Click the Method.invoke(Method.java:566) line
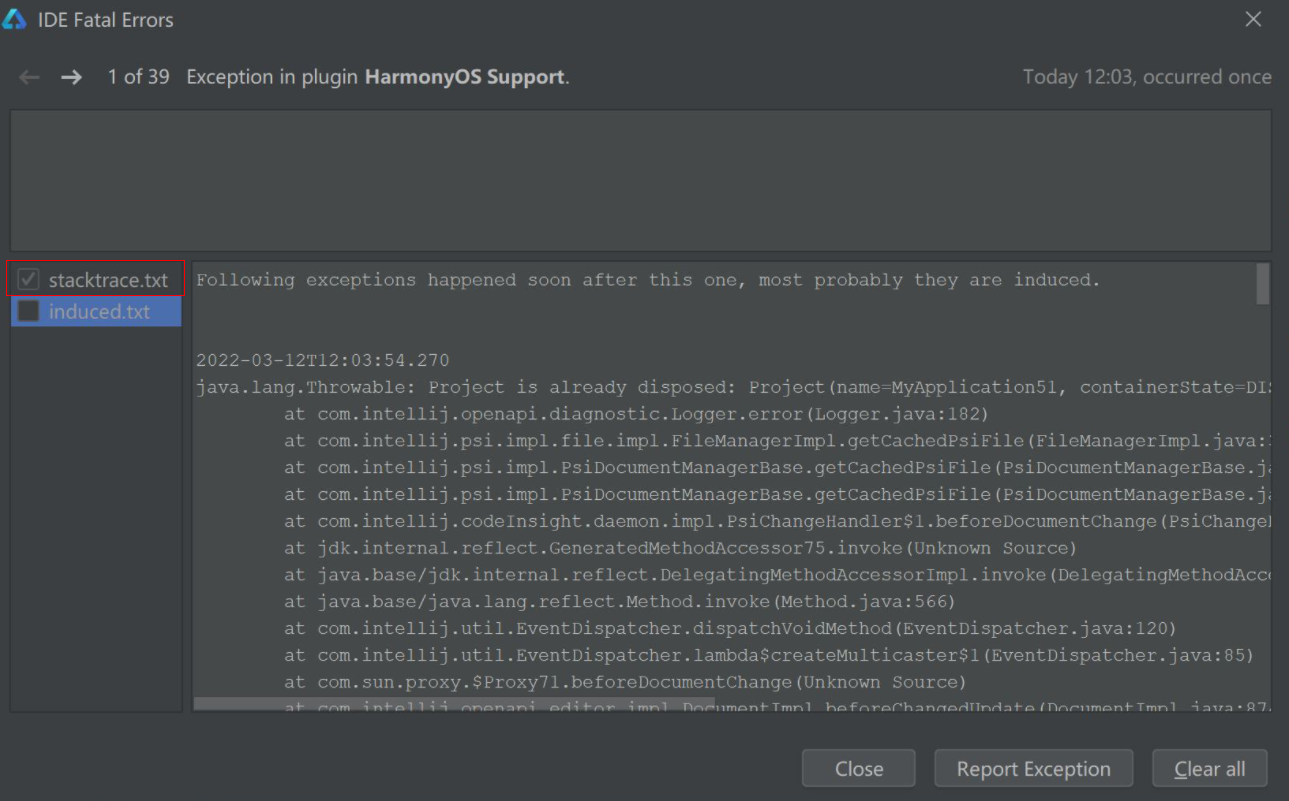 tap(620, 602)
